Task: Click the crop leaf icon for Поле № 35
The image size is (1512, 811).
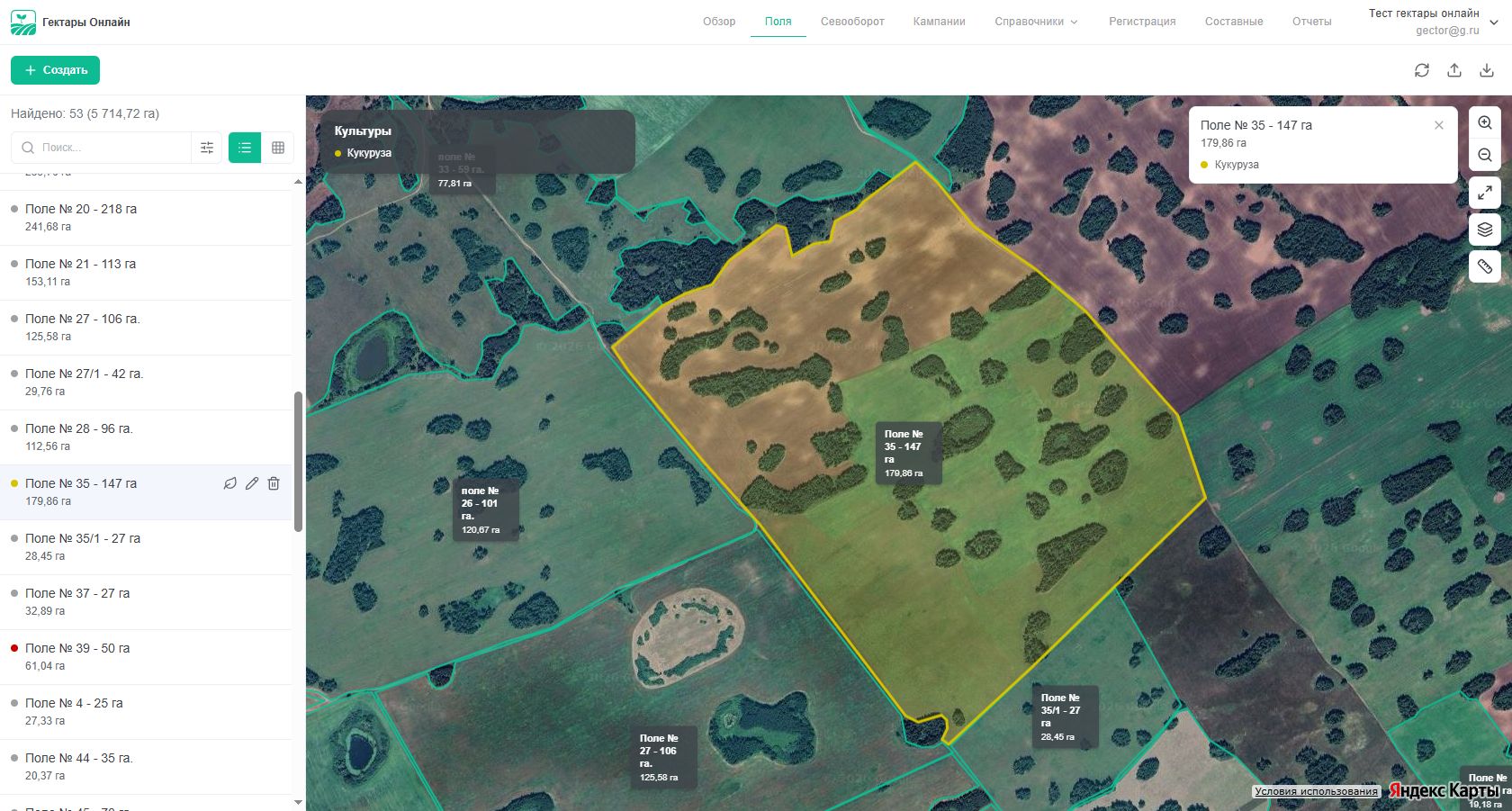Action: [230, 483]
